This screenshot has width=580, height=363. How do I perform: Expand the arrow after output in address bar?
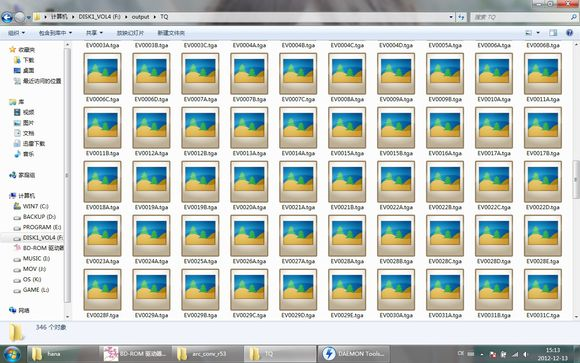155,17
